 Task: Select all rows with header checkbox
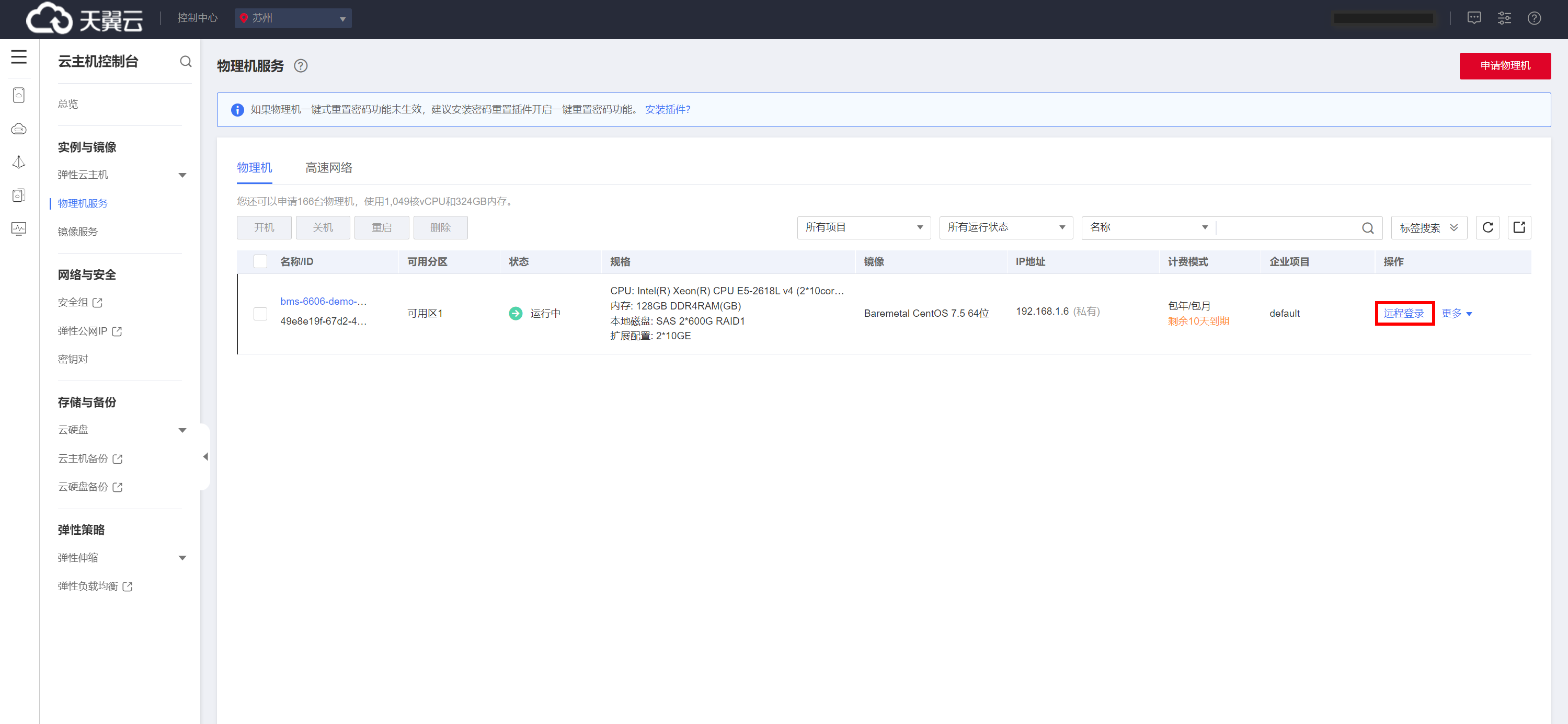point(260,261)
